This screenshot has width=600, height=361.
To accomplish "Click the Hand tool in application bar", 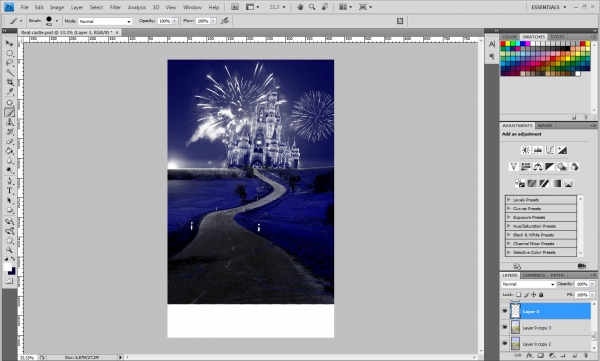I will [300, 7].
